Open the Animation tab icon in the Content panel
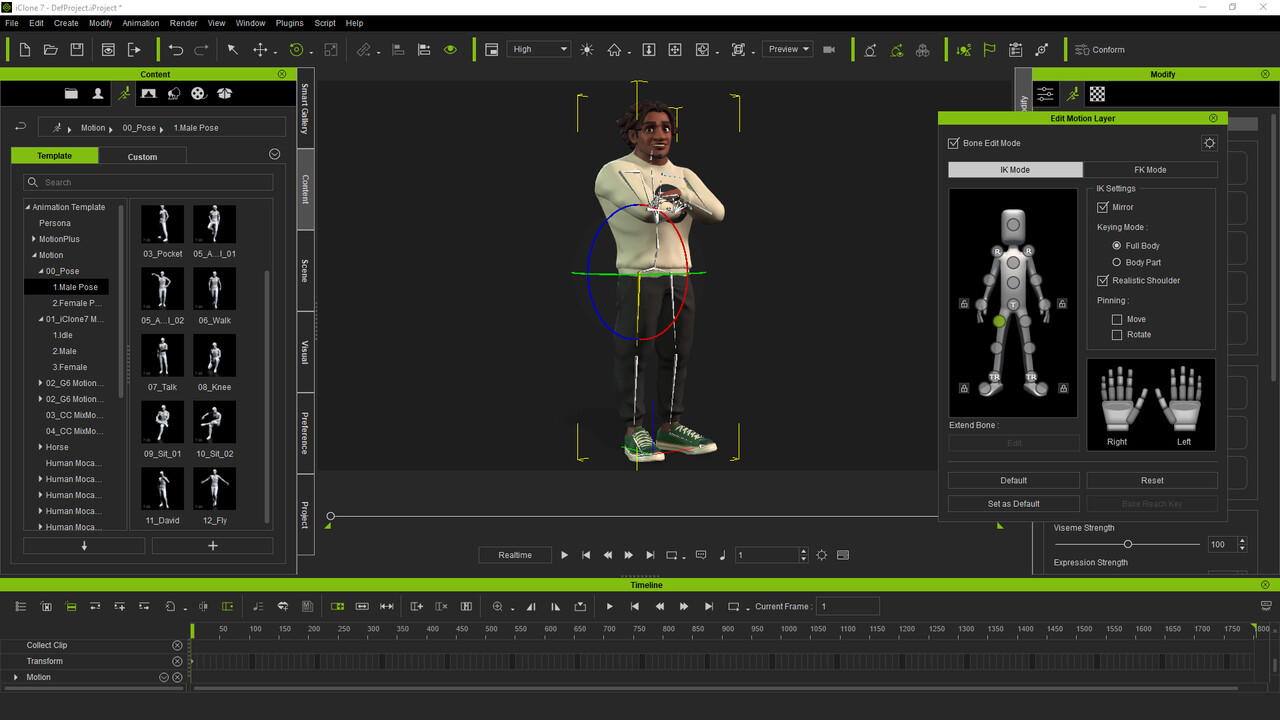The image size is (1280, 720). (124, 94)
